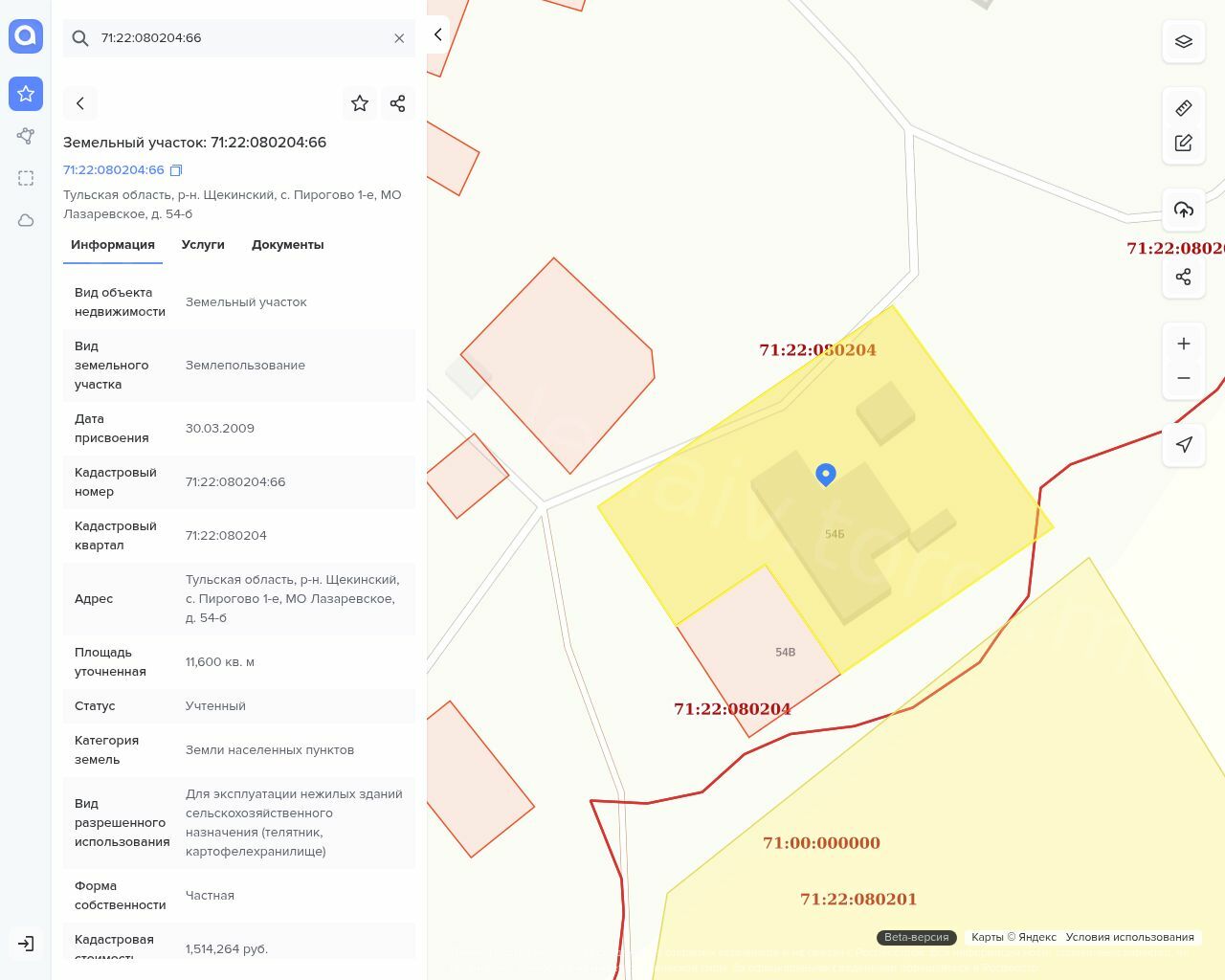Share the map via right toolbar
This screenshot has height=980, width=1225.
1183,277
